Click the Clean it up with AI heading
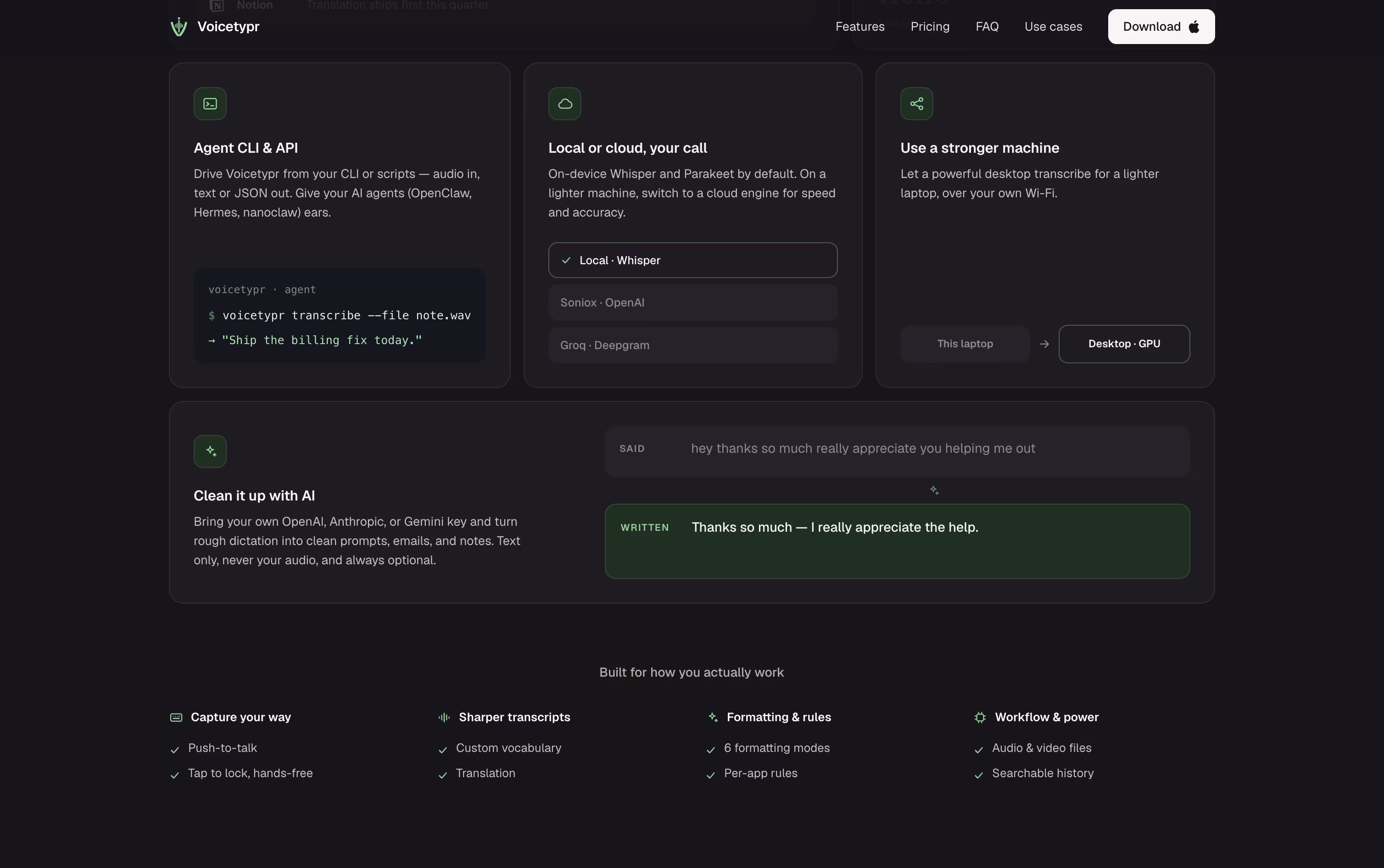The height and width of the screenshot is (868, 1384). tap(254, 496)
